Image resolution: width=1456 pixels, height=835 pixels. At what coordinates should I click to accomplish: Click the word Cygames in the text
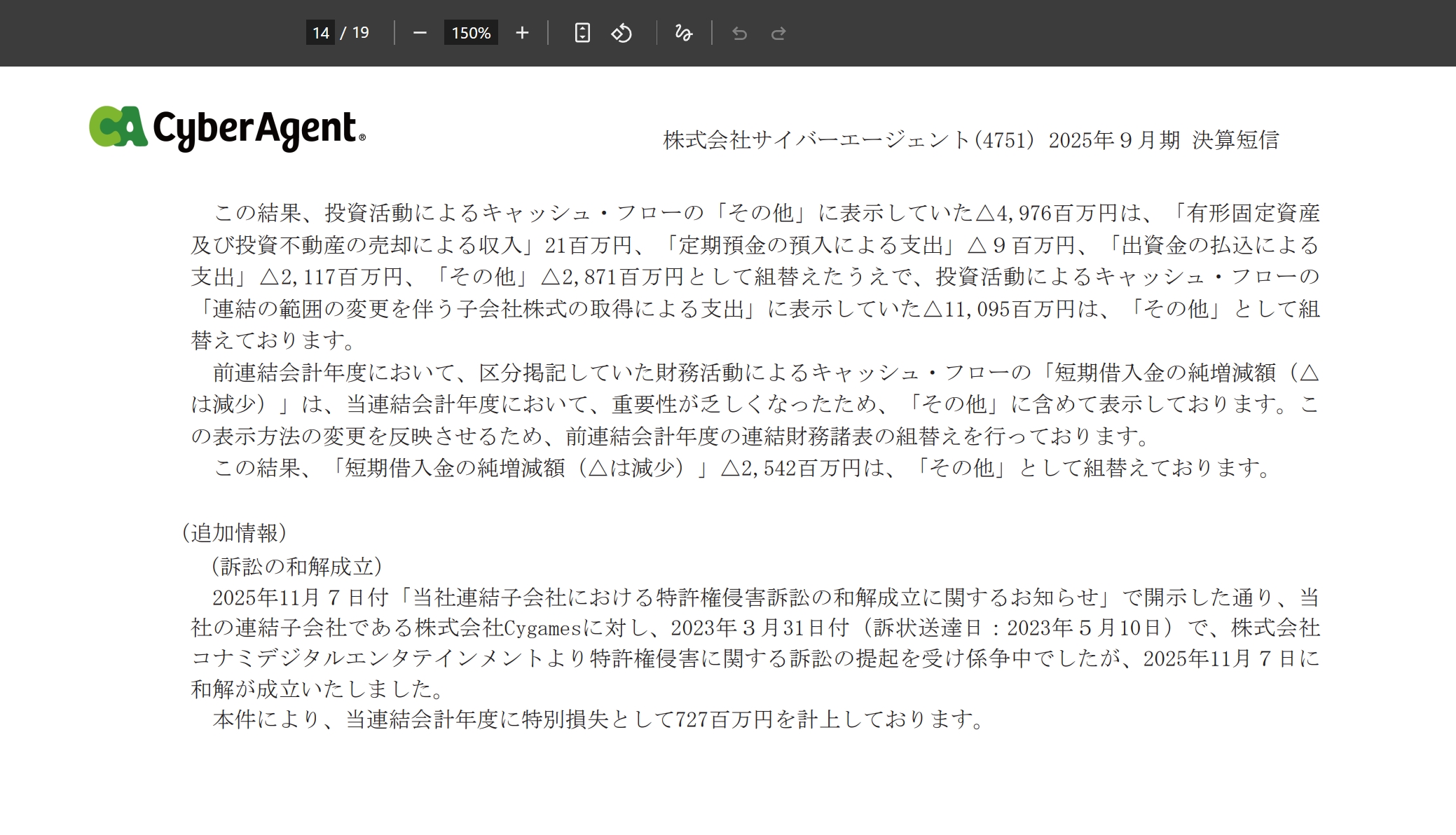(x=542, y=628)
